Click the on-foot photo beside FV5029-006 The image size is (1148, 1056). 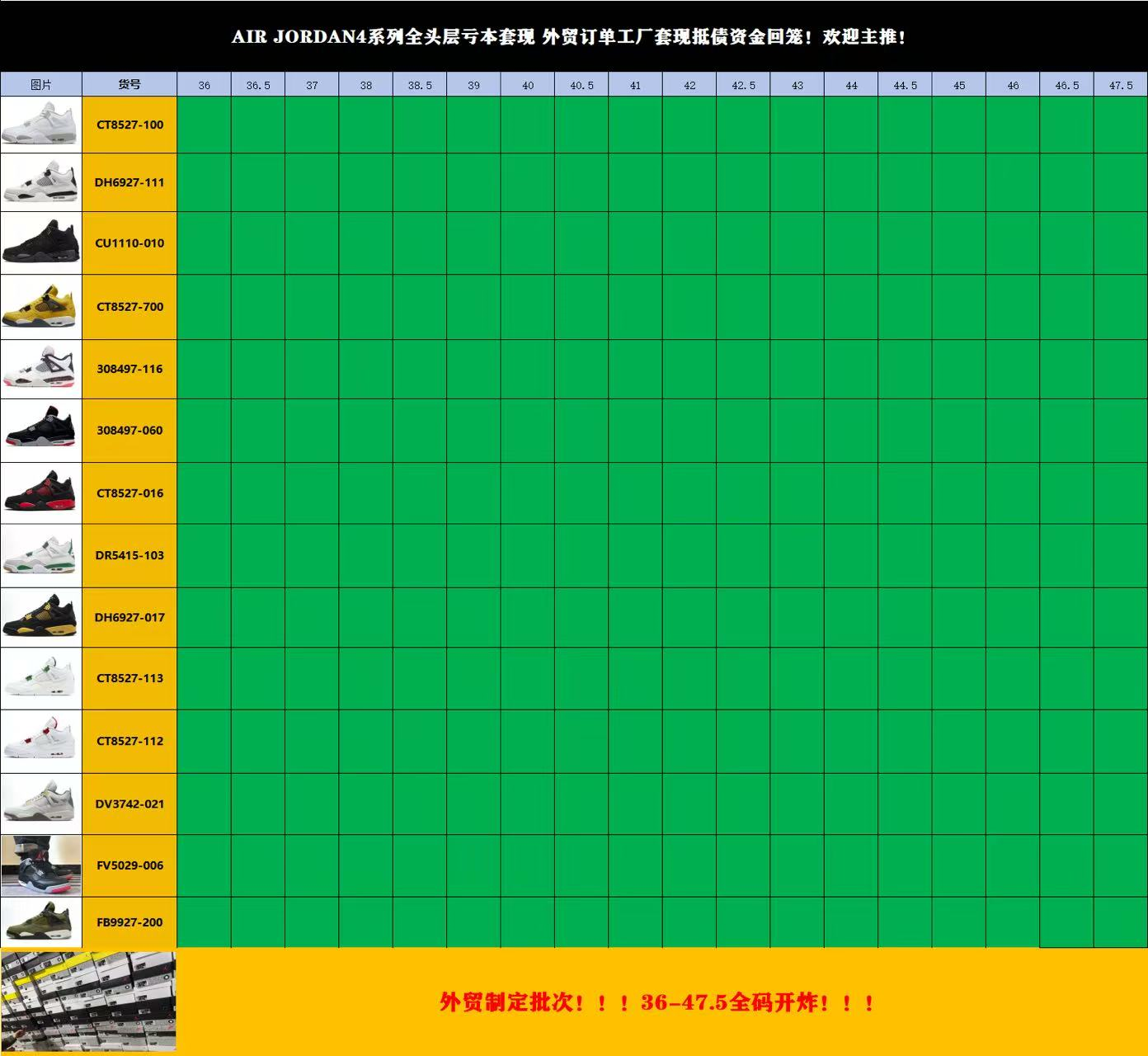(40, 865)
